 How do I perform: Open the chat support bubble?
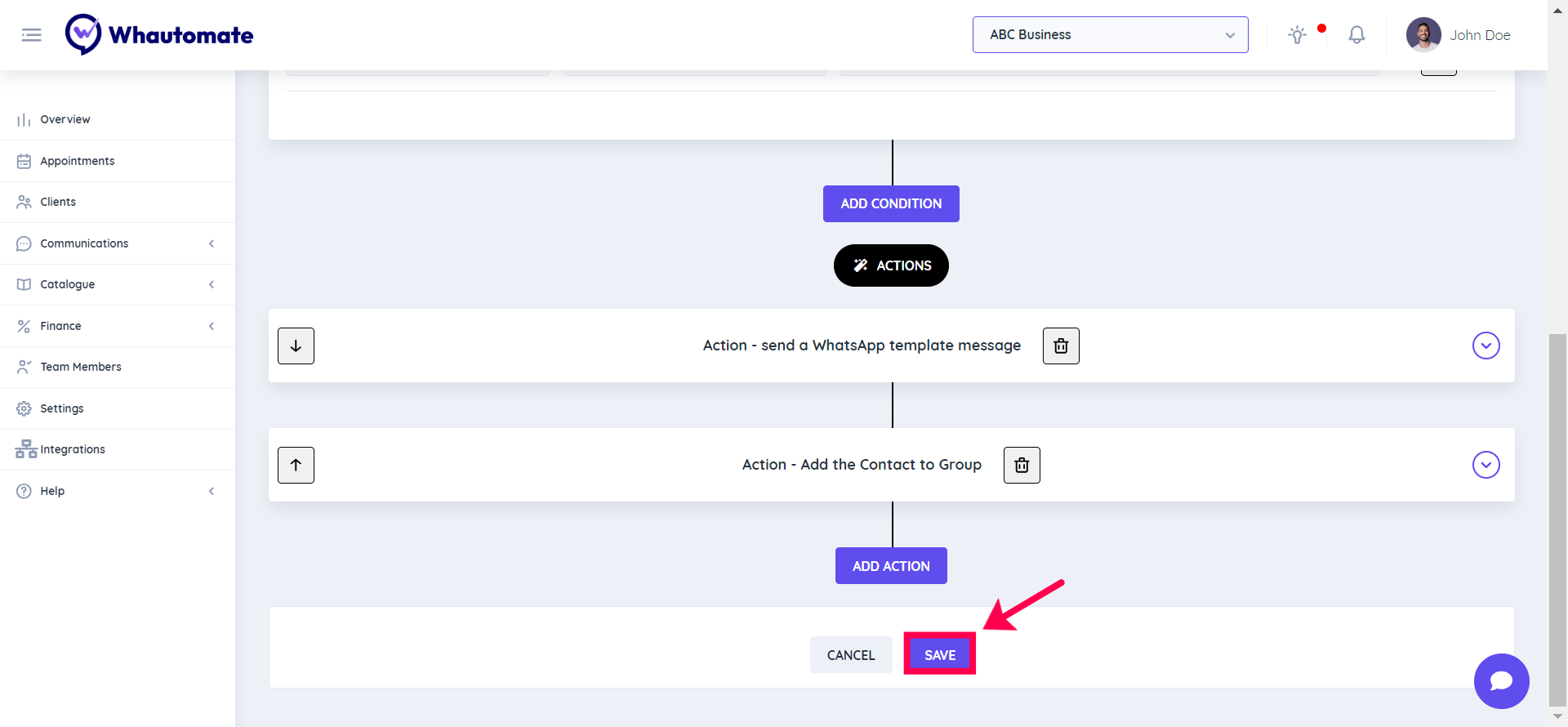pyautogui.click(x=1501, y=681)
